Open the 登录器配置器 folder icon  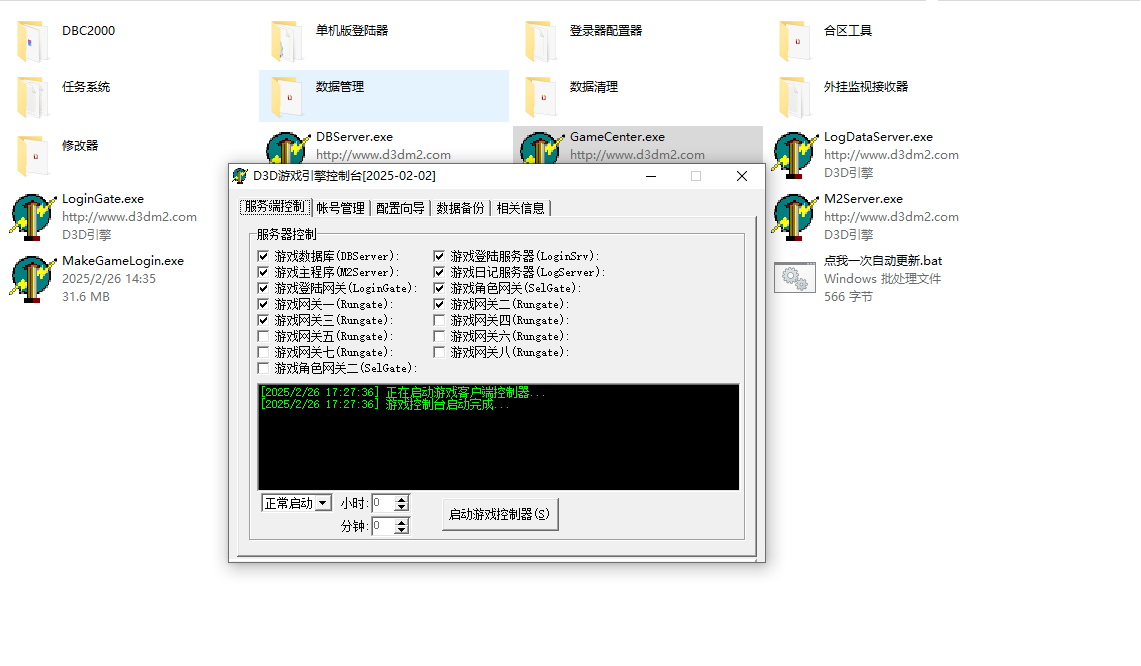[x=541, y=41]
